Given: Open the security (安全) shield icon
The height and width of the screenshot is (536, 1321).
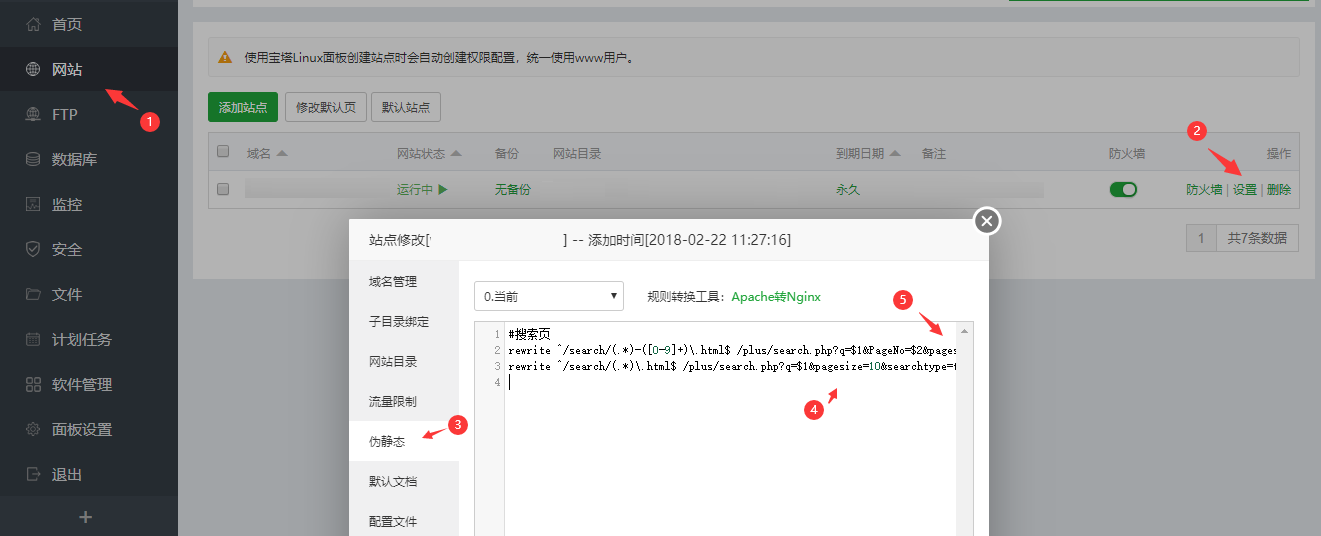Looking at the screenshot, I should coord(33,250).
